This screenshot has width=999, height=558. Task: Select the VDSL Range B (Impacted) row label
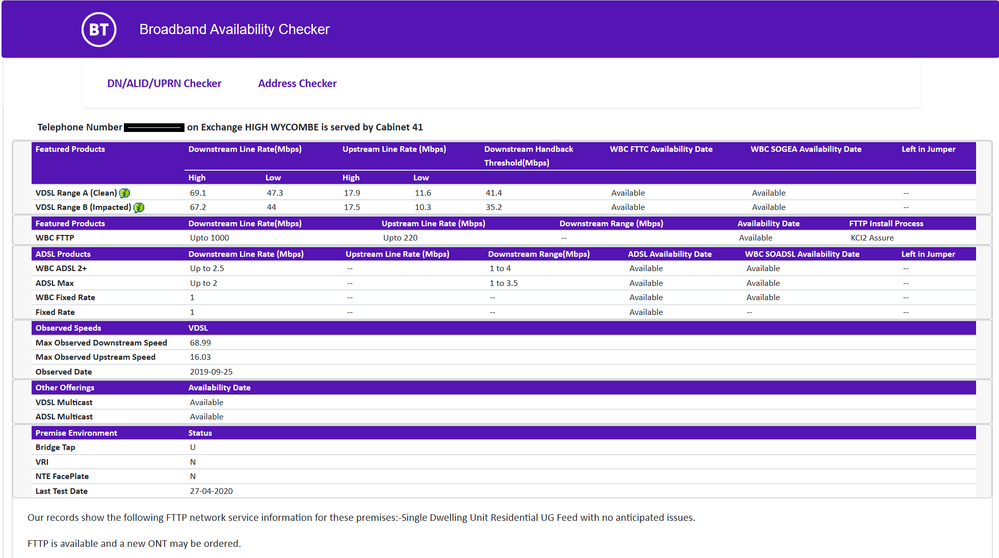click(83, 208)
